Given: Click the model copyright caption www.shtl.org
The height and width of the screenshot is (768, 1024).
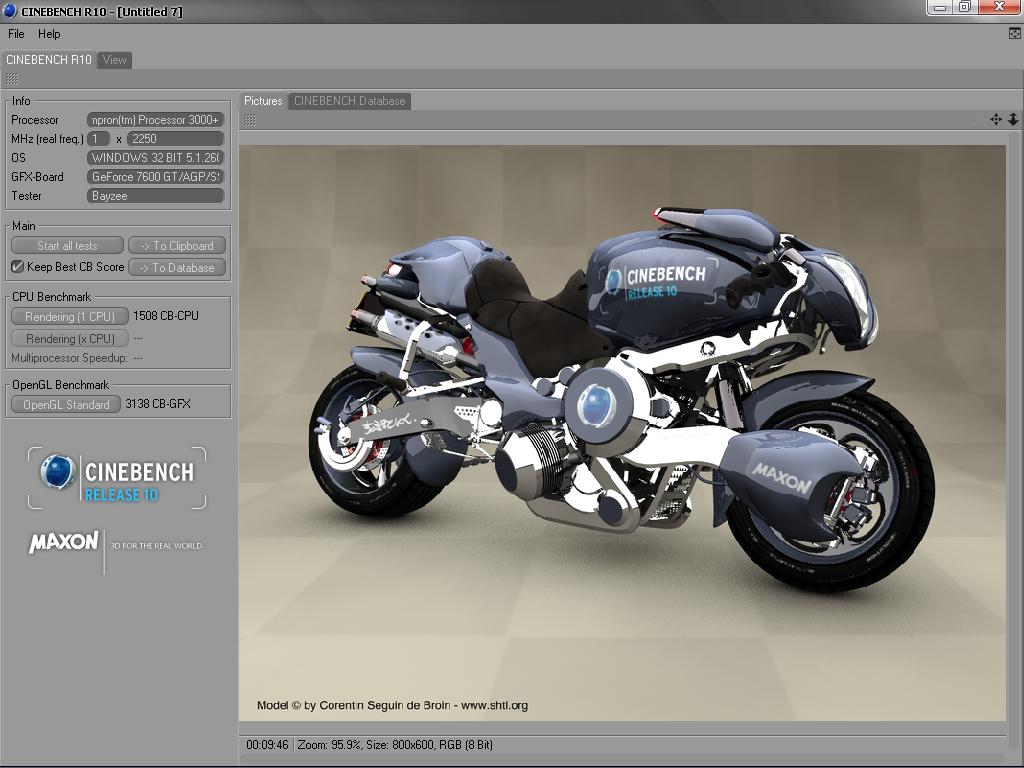Looking at the screenshot, I should (x=392, y=705).
